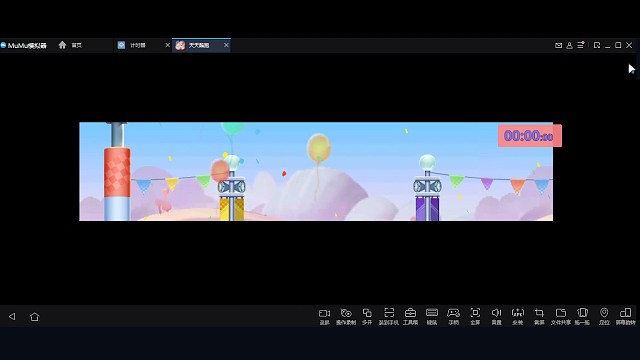Click the volume speaker icon
The width and height of the screenshot is (640, 360).
496,316
